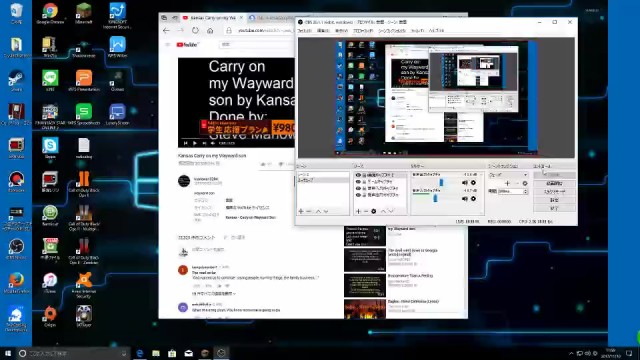Screen dimensions: 640x360
Task: Adjust transition duration spinner arrows
Action: [525, 191]
